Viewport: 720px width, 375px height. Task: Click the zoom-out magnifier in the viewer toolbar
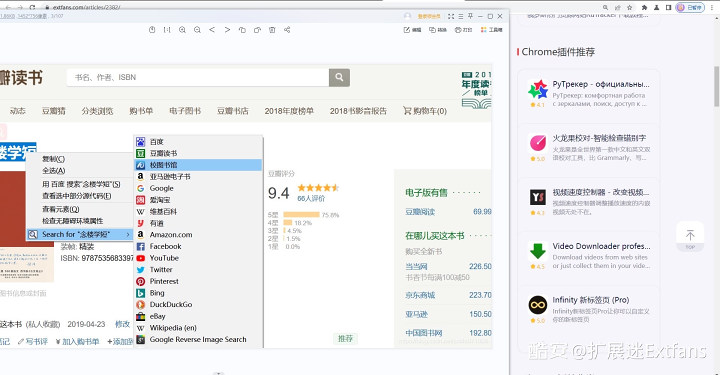tap(197, 30)
